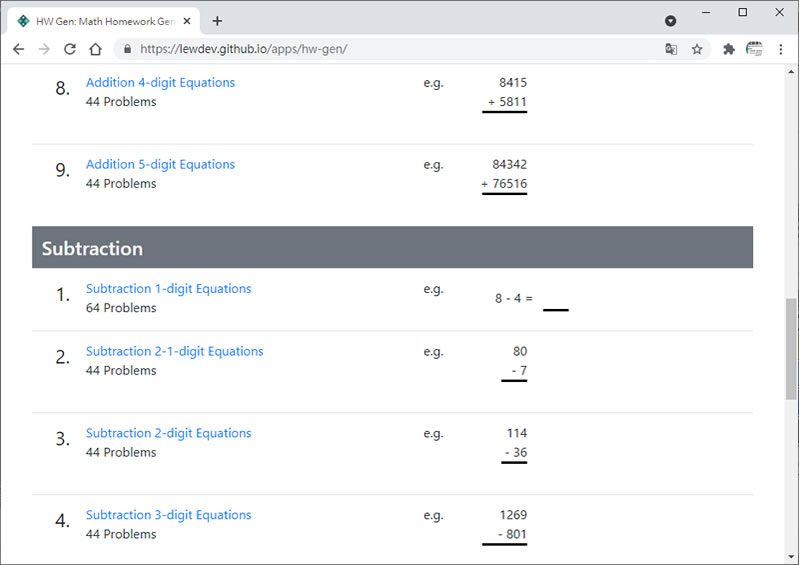Open the Chrome three-dot menu

pos(781,49)
